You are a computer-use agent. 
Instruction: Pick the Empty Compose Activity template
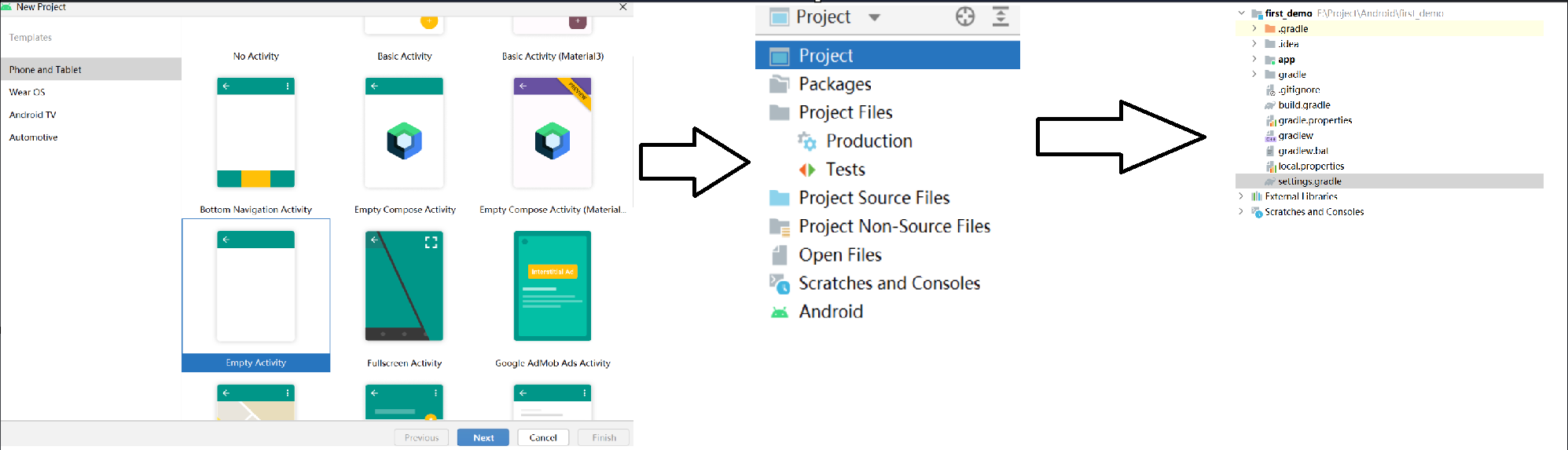coord(404,133)
